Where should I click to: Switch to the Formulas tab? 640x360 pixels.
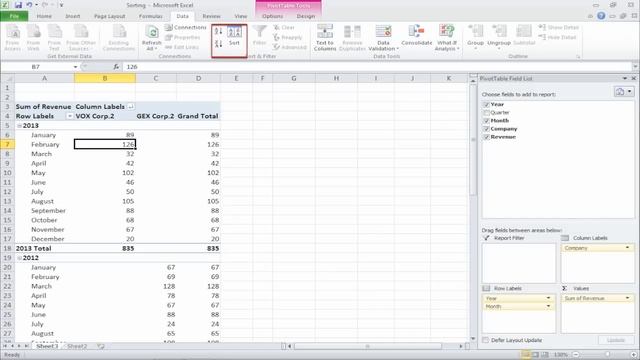[x=150, y=16]
